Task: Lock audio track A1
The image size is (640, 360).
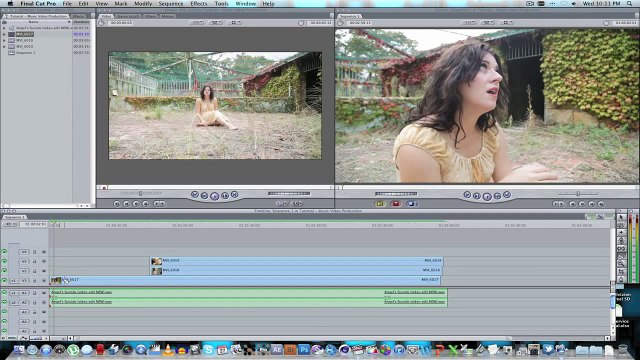Action: [35, 293]
